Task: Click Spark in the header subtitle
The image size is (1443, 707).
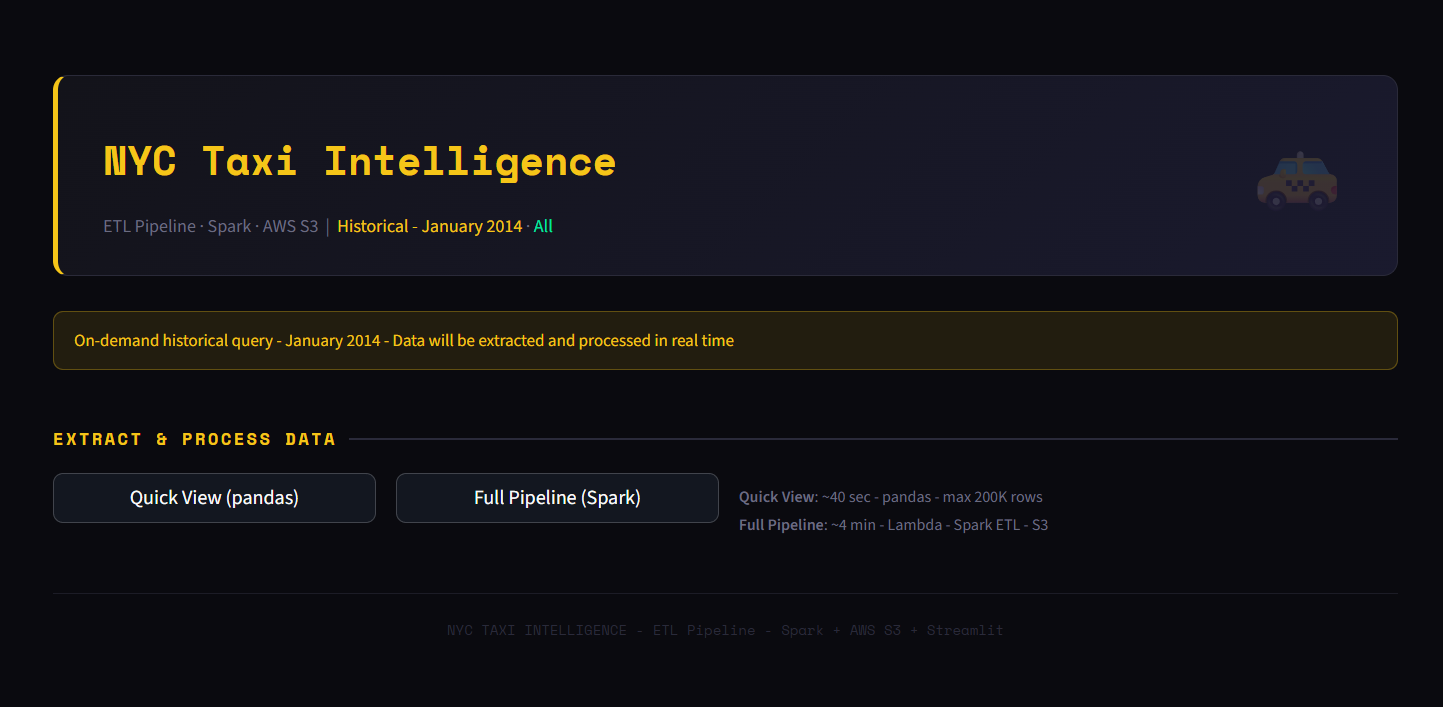Action: tap(229, 226)
